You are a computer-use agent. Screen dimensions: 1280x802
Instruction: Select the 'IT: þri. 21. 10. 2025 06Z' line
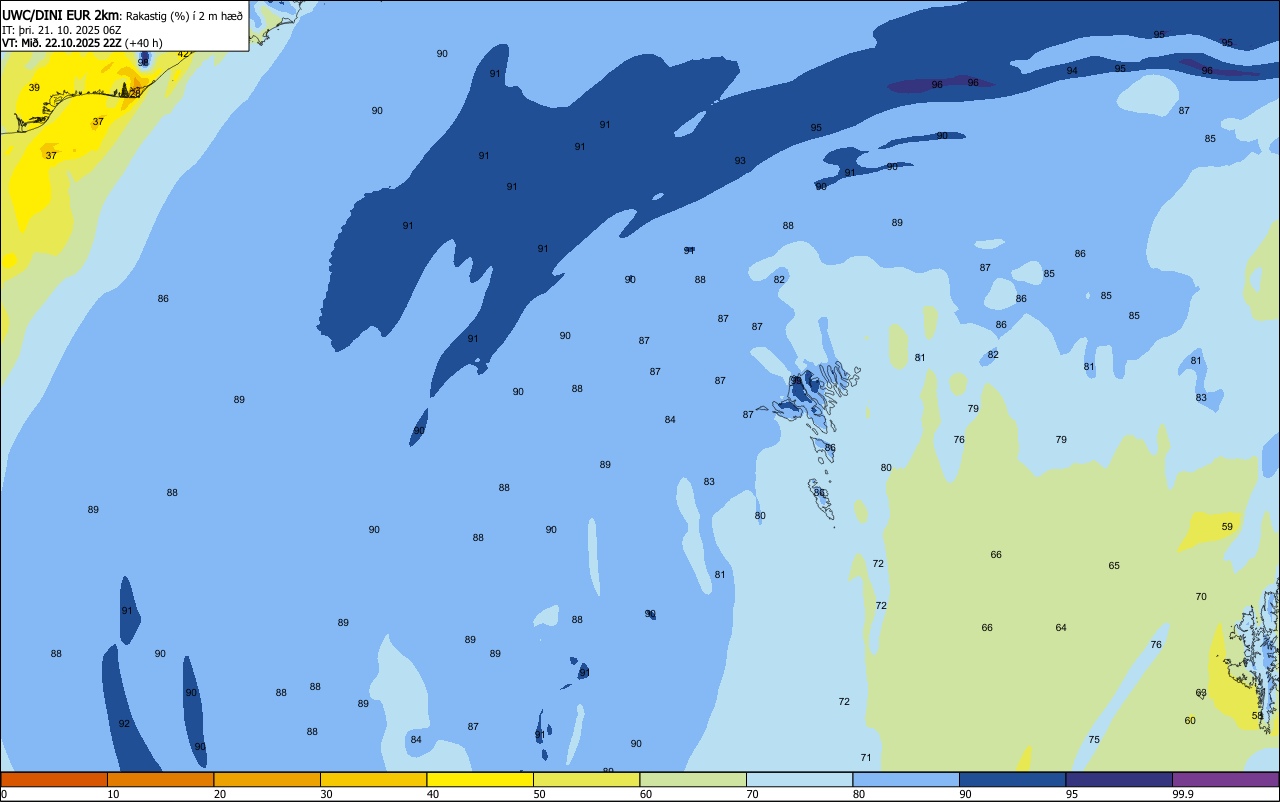[x=62, y=30]
